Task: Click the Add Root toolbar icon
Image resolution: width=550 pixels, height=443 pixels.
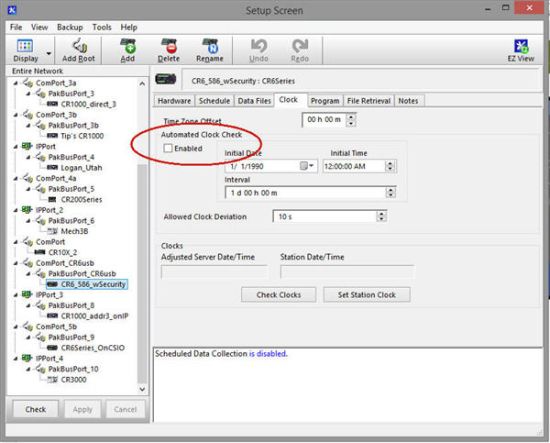Action: (79, 50)
